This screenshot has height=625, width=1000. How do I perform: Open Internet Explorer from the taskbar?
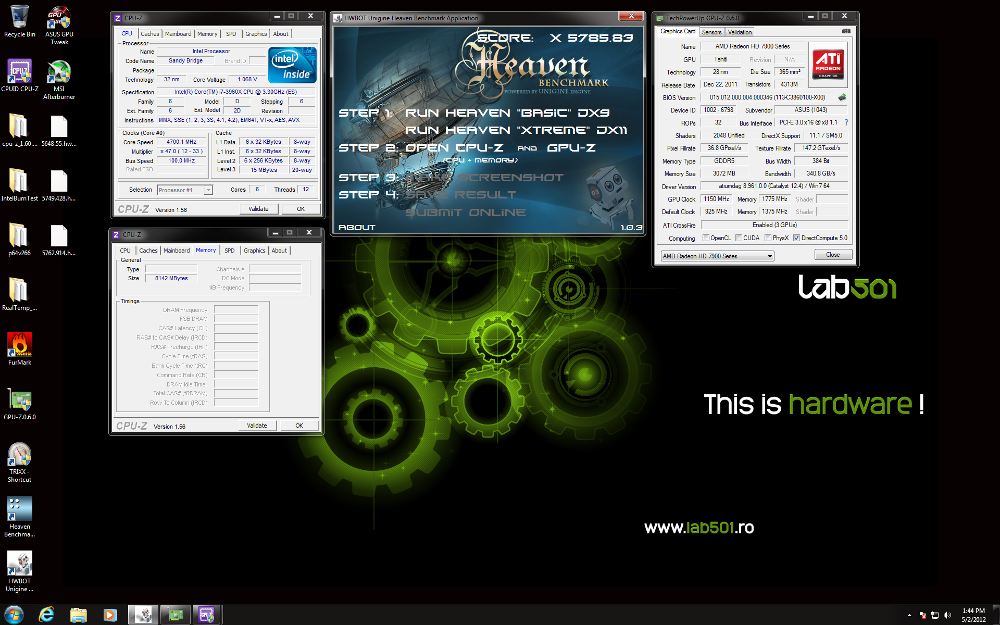tap(46, 614)
